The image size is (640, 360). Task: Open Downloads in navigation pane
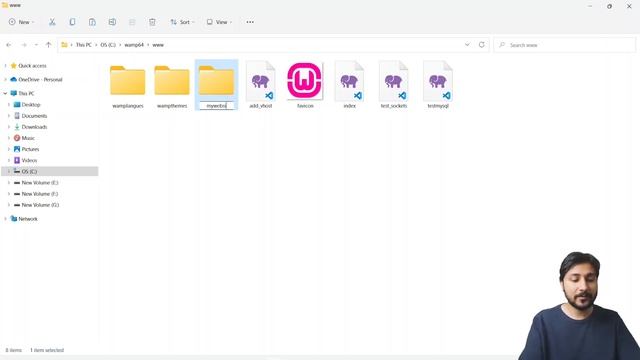(34, 127)
